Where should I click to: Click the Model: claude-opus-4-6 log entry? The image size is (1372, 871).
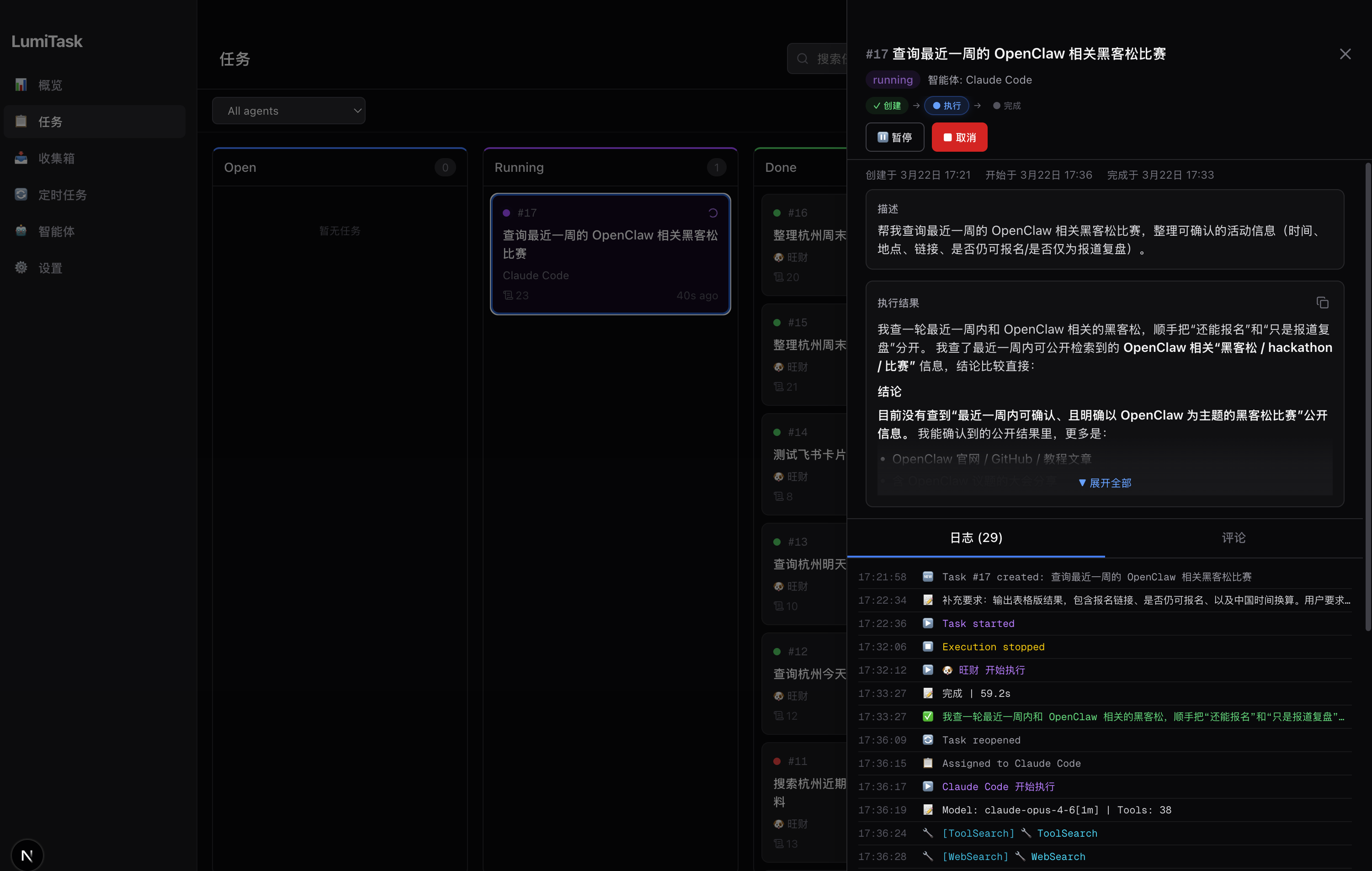(x=1105, y=810)
